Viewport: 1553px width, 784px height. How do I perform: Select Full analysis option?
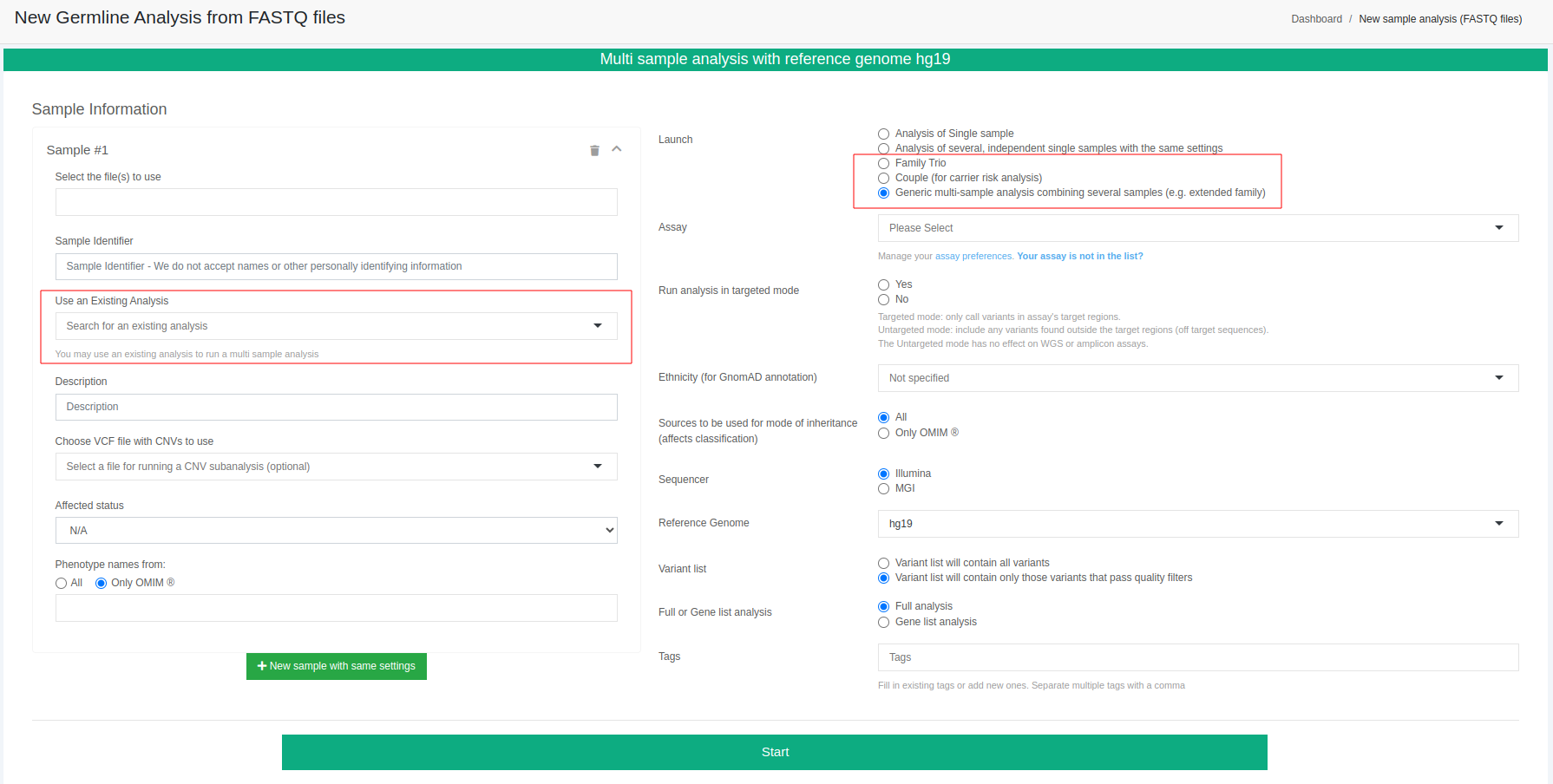pyautogui.click(x=883, y=606)
